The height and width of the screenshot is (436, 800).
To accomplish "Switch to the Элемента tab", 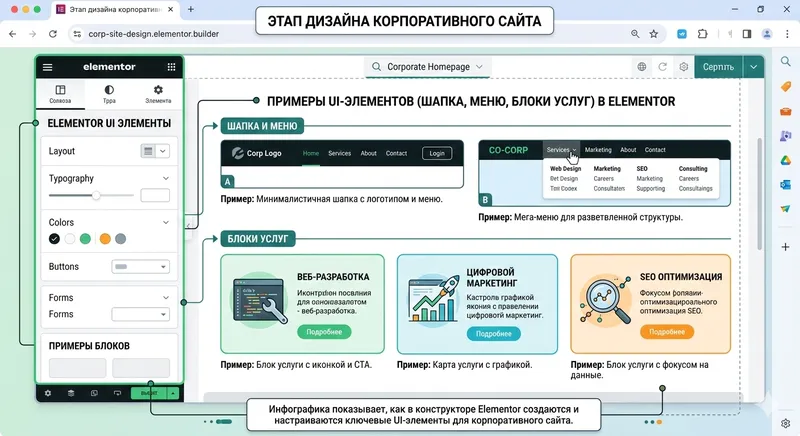I will (158, 95).
